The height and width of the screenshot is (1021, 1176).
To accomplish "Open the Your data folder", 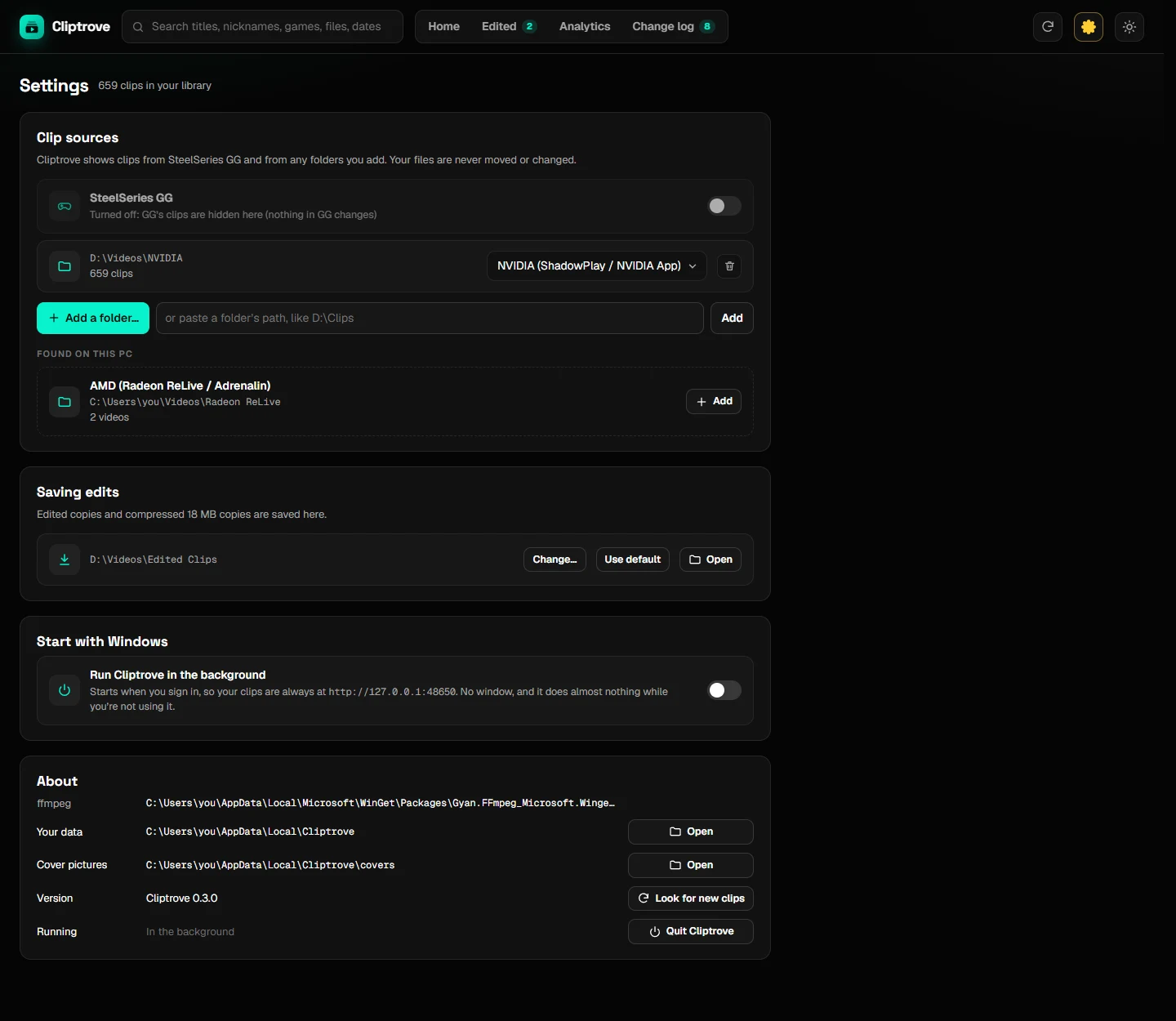I will pyautogui.click(x=691, y=832).
